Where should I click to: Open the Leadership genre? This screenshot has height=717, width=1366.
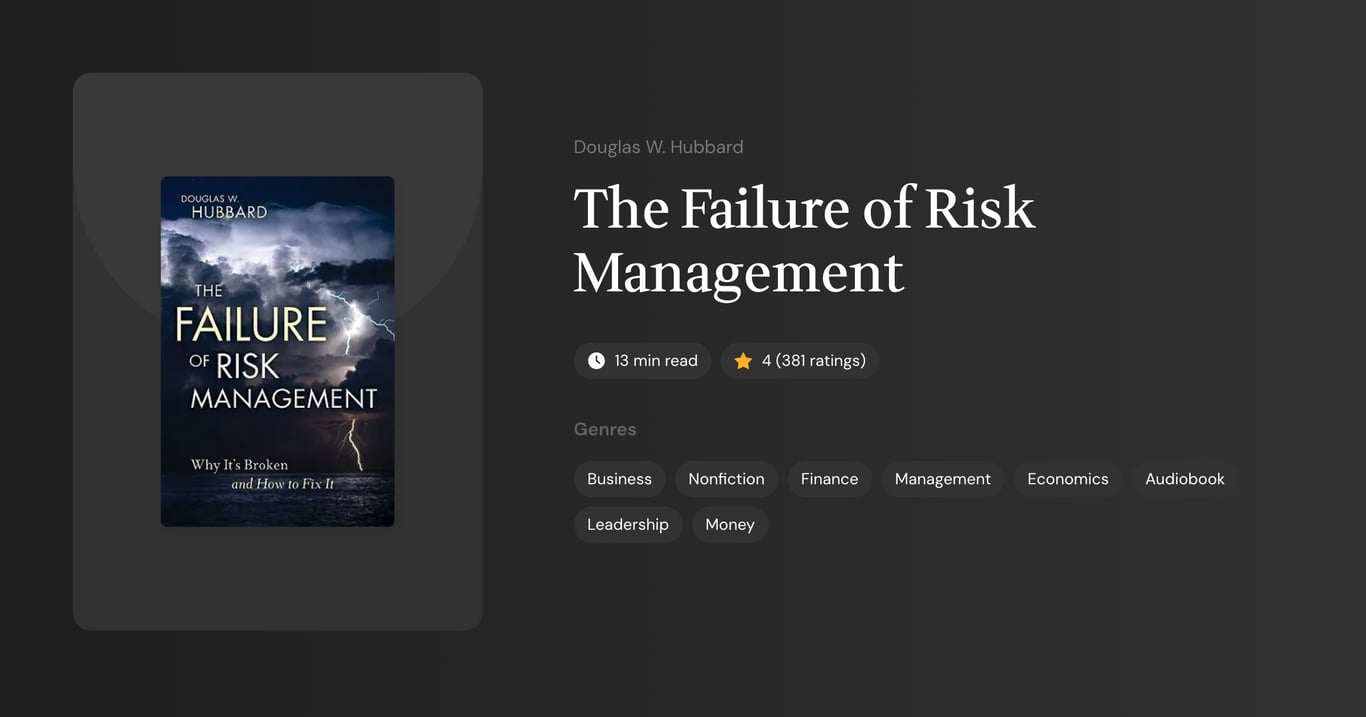[x=628, y=524]
